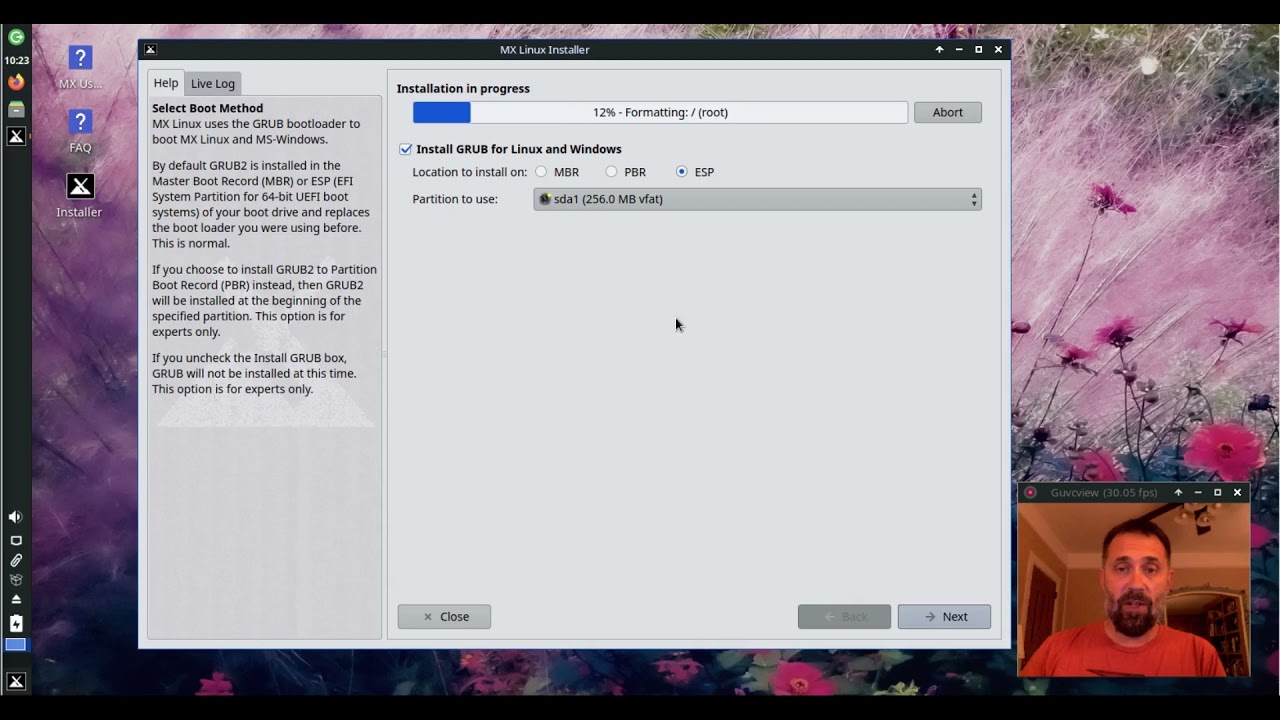Open MX User manual desktop icon
Image resolution: width=1280 pixels, height=720 pixels.
(x=80, y=67)
